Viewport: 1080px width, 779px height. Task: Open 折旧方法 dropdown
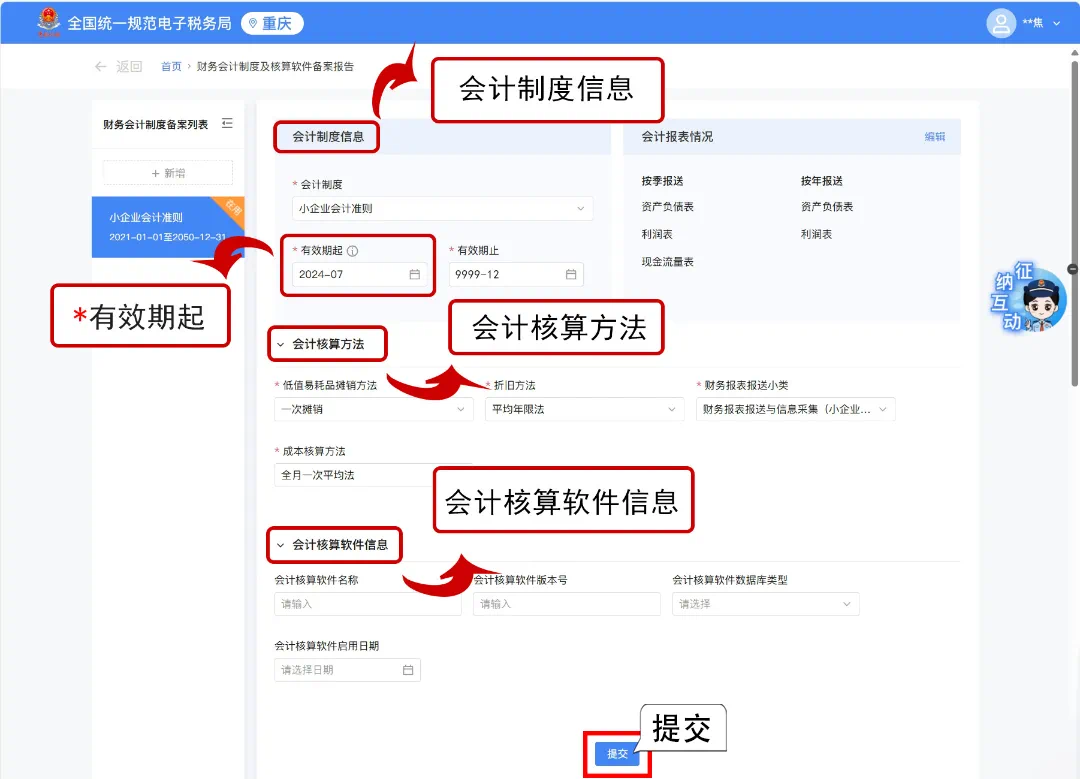[584, 409]
